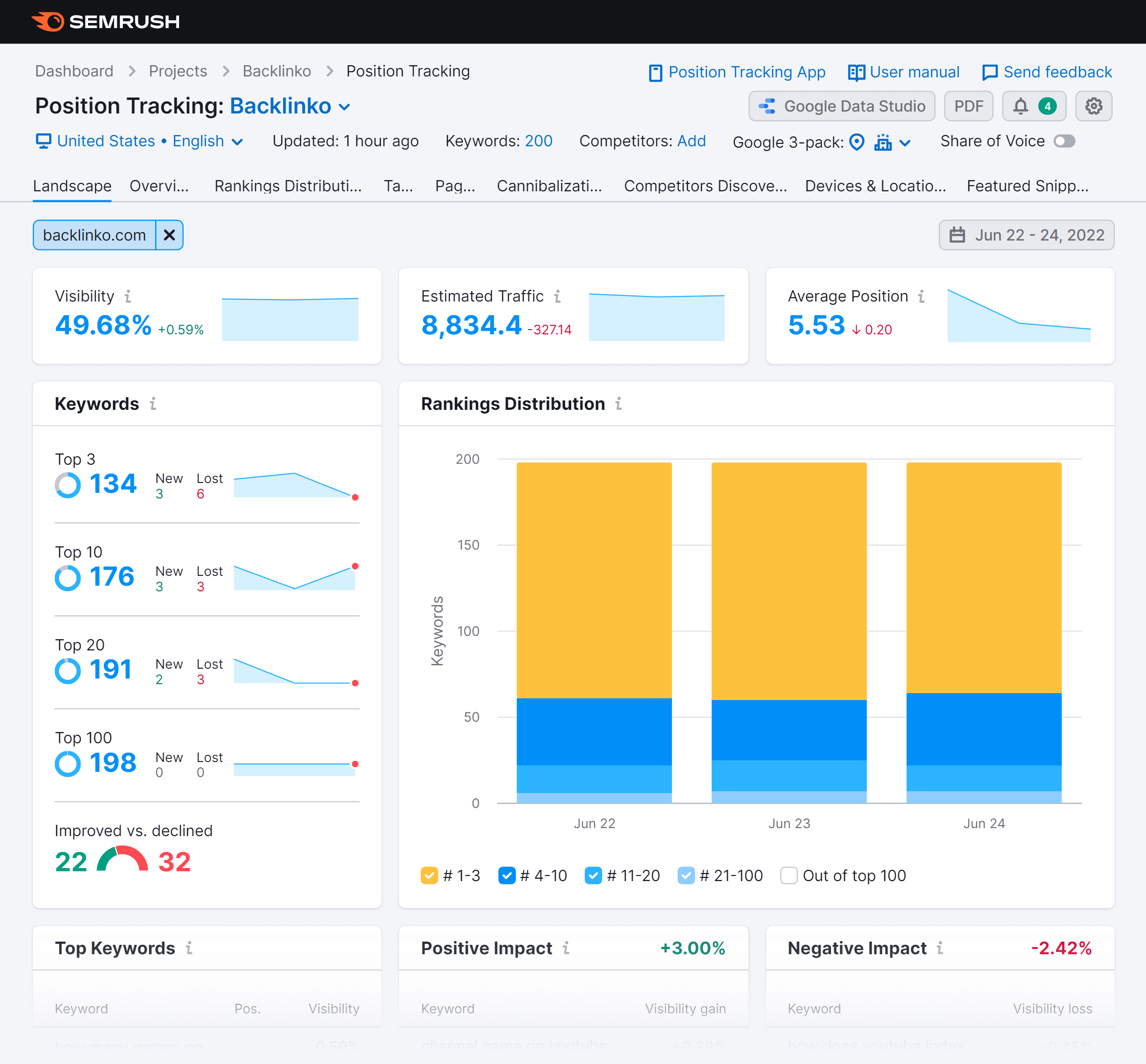The width and height of the screenshot is (1146, 1064).
Task: Expand the Google 3-pack dropdown chevron
Action: click(x=905, y=143)
